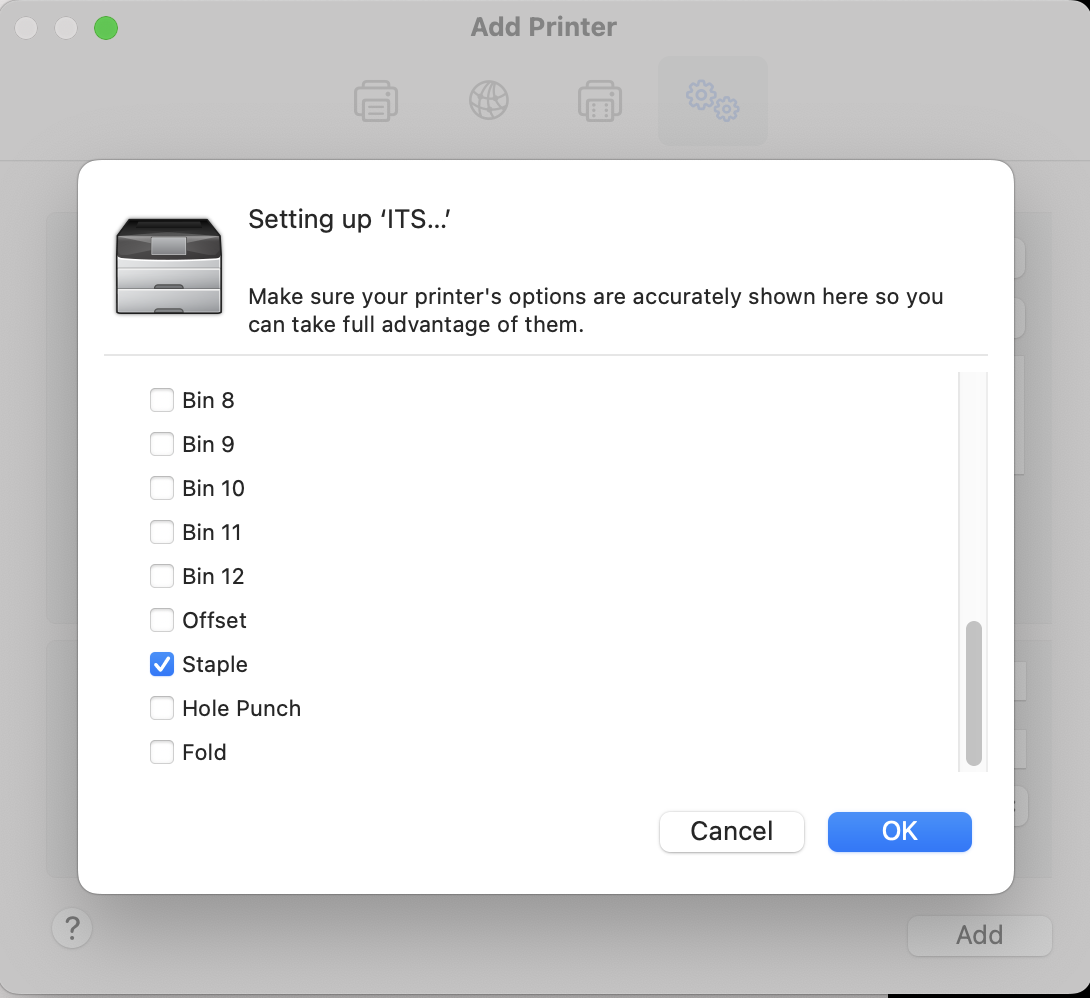Image resolution: width=1090 pixels, height=998 pixels.
Task: Click the help question mark button
Action: click(72, 929)
